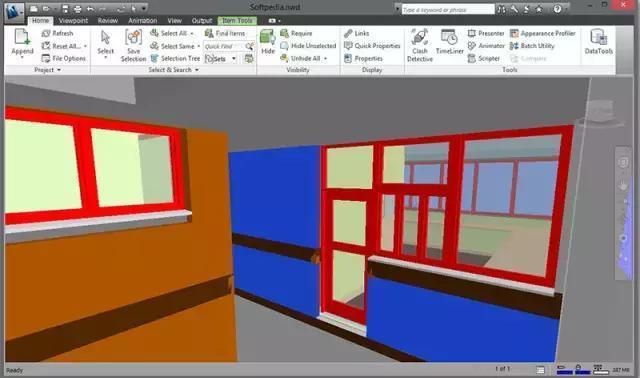Expand the Project panel title
Viewport: 640px width, 378px height.
click(47, 70)
